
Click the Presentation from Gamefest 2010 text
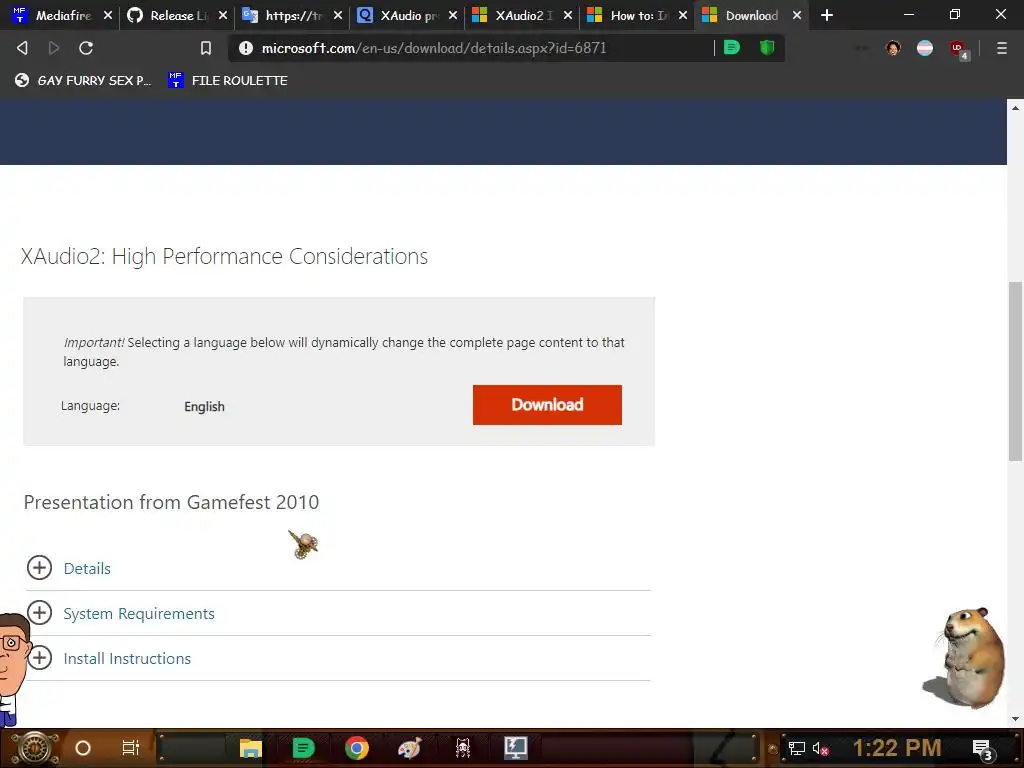pos(171,502)
